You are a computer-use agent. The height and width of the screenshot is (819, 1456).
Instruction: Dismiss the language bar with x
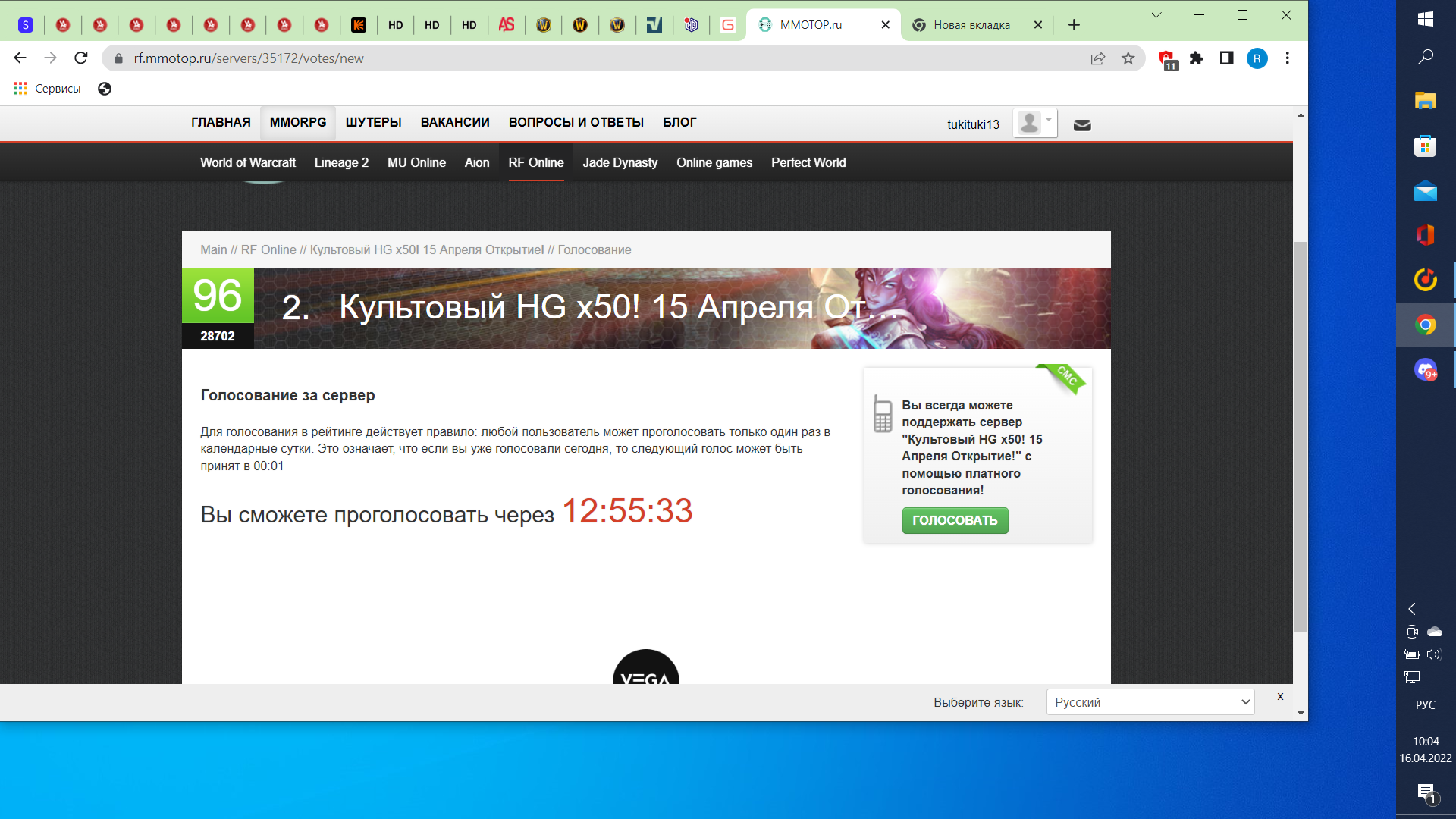(x=1280, y=696)
